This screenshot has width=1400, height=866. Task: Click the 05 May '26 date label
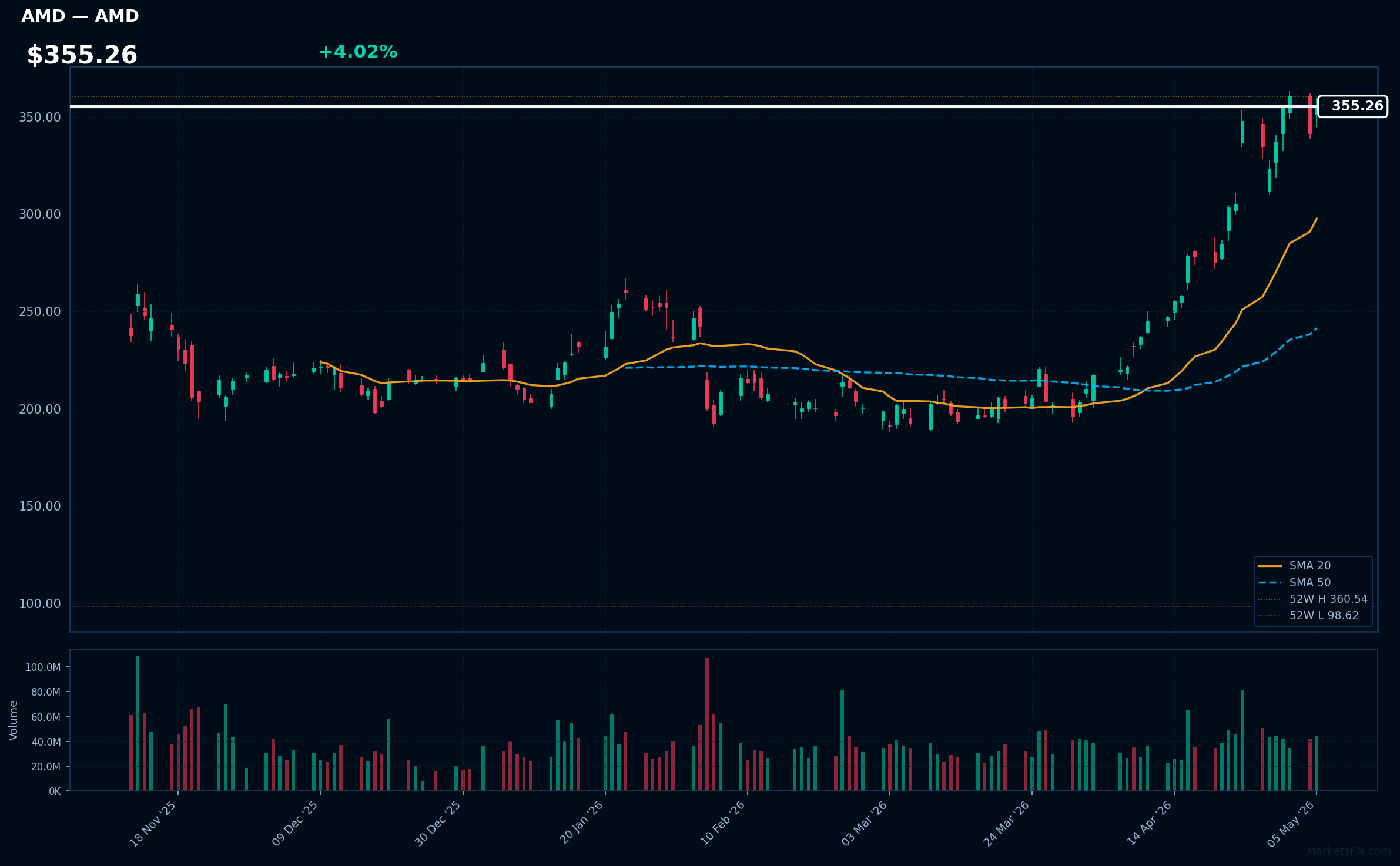1291,824
